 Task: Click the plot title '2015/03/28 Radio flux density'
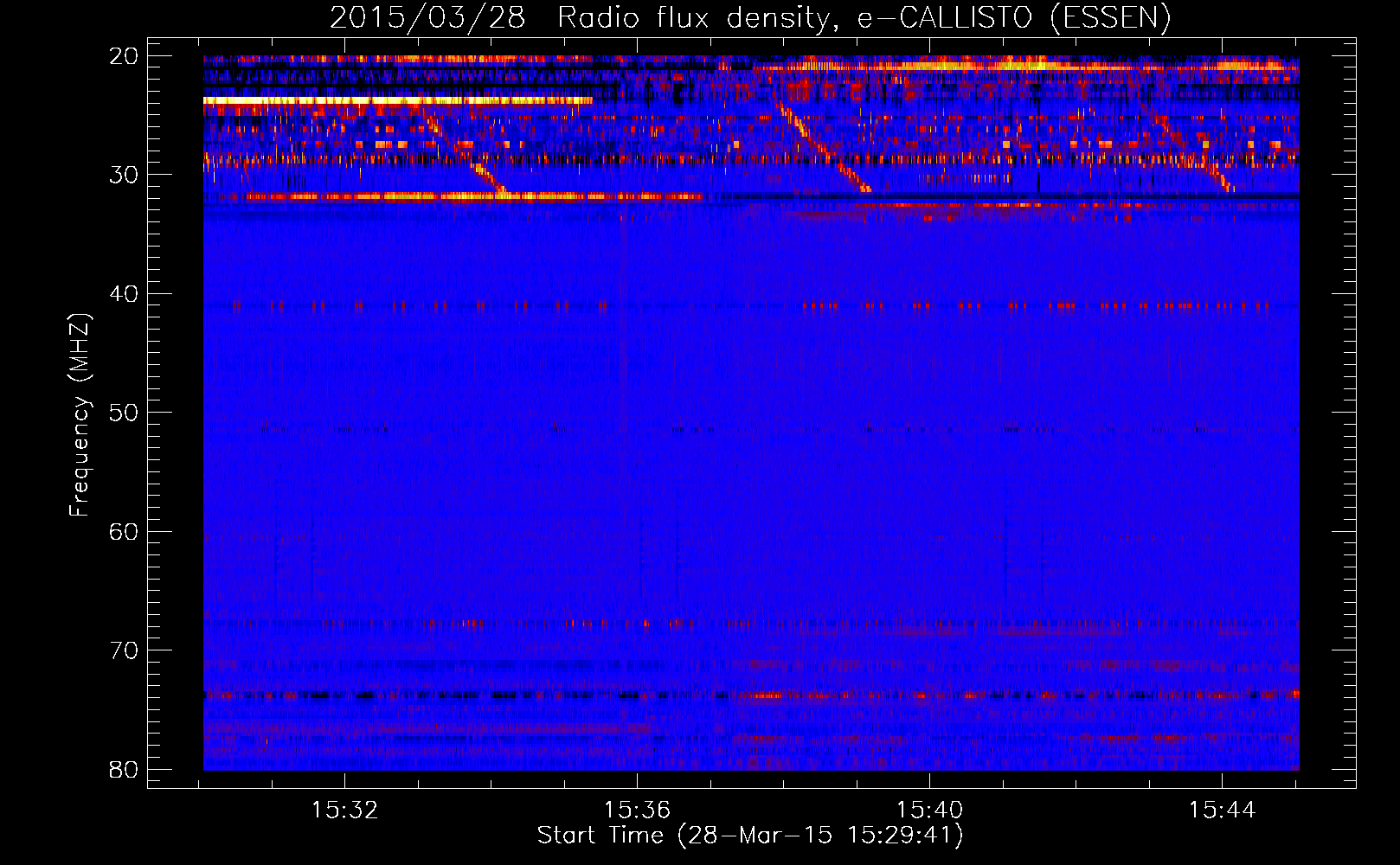750,17
